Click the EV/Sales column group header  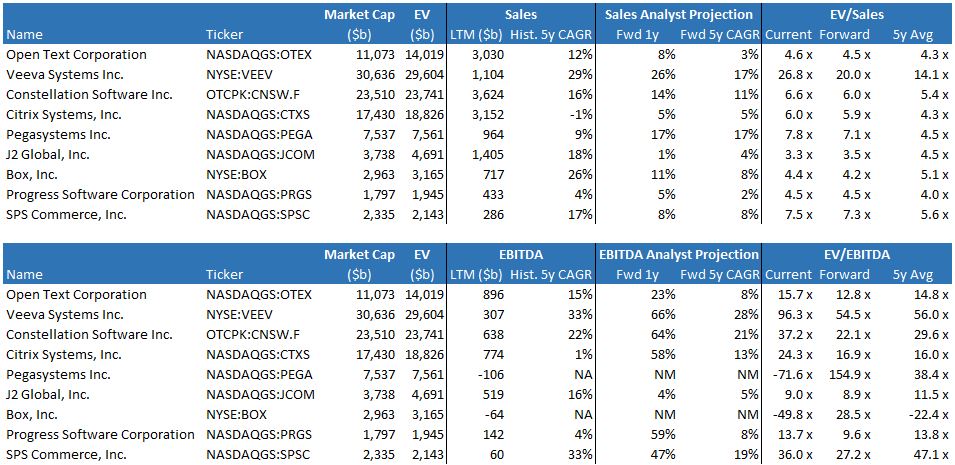[x=856, y=14]
